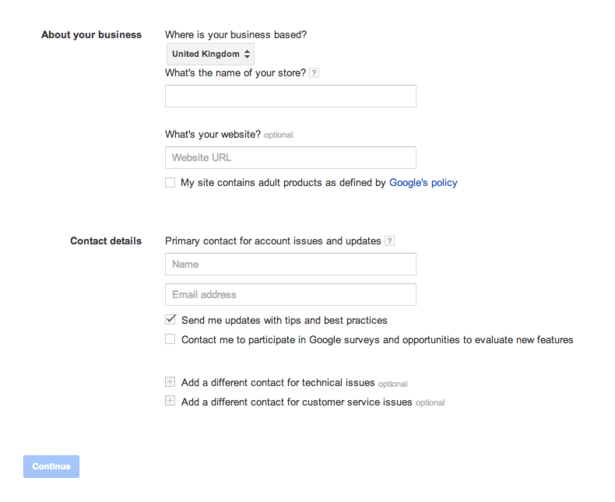The width and height of the screenshot is (615, 502).
Task: Click plus icon for customer service issues contact
Action: tap(170, 401)
